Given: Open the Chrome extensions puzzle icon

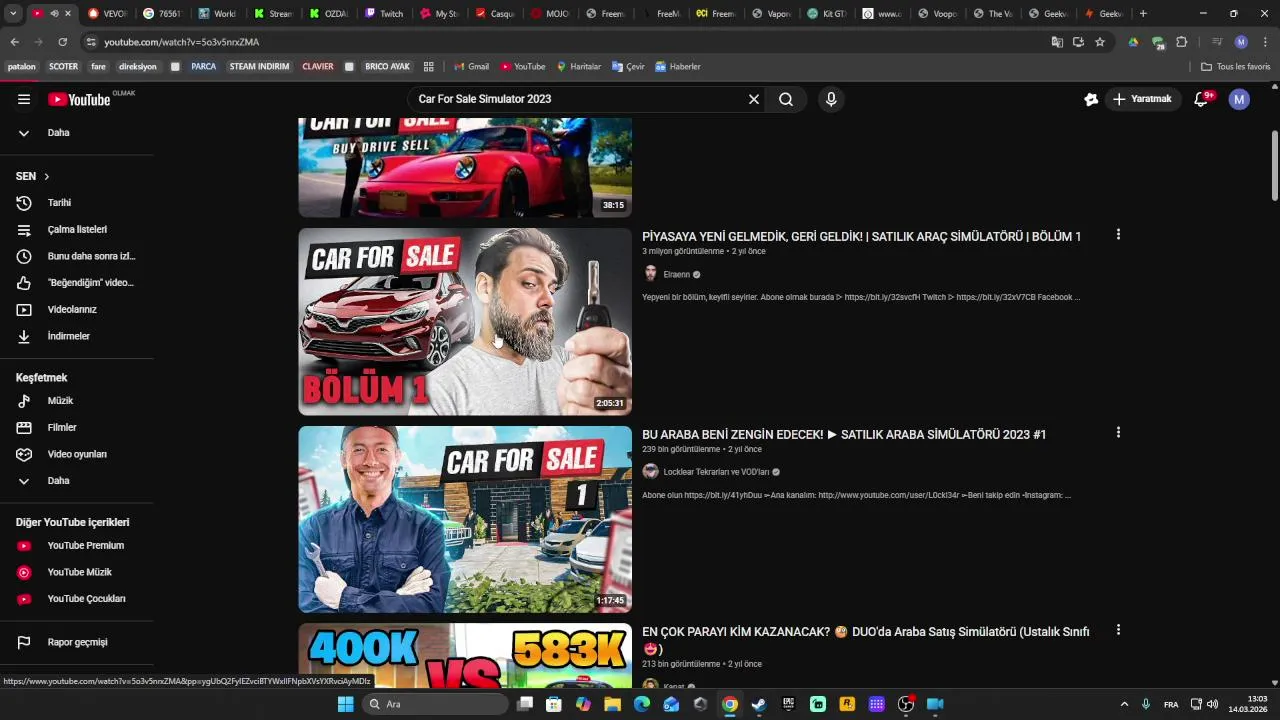Looking at the screenshot, I should pyautogui.click(x=1181, y=42).
